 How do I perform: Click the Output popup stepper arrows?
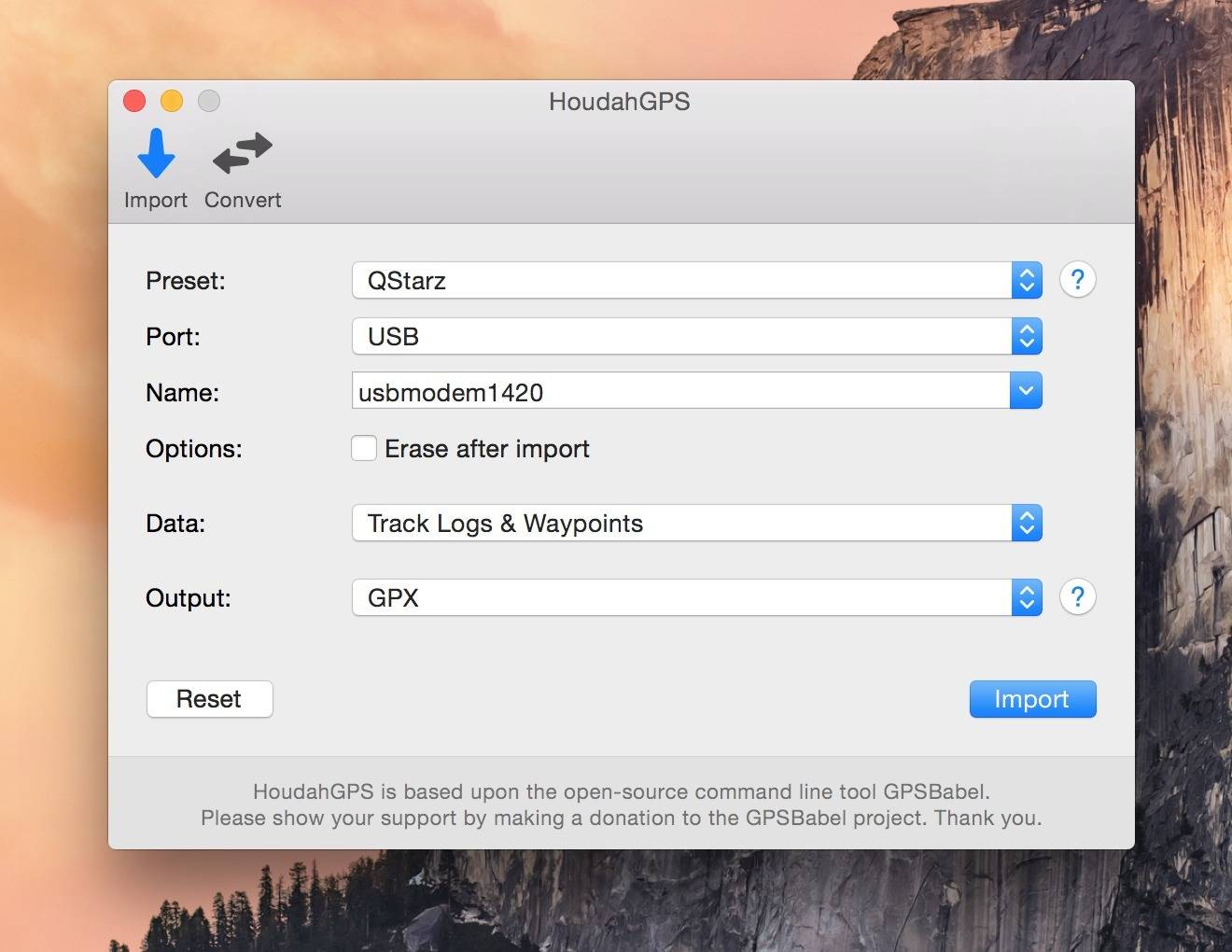point(1027,597)
